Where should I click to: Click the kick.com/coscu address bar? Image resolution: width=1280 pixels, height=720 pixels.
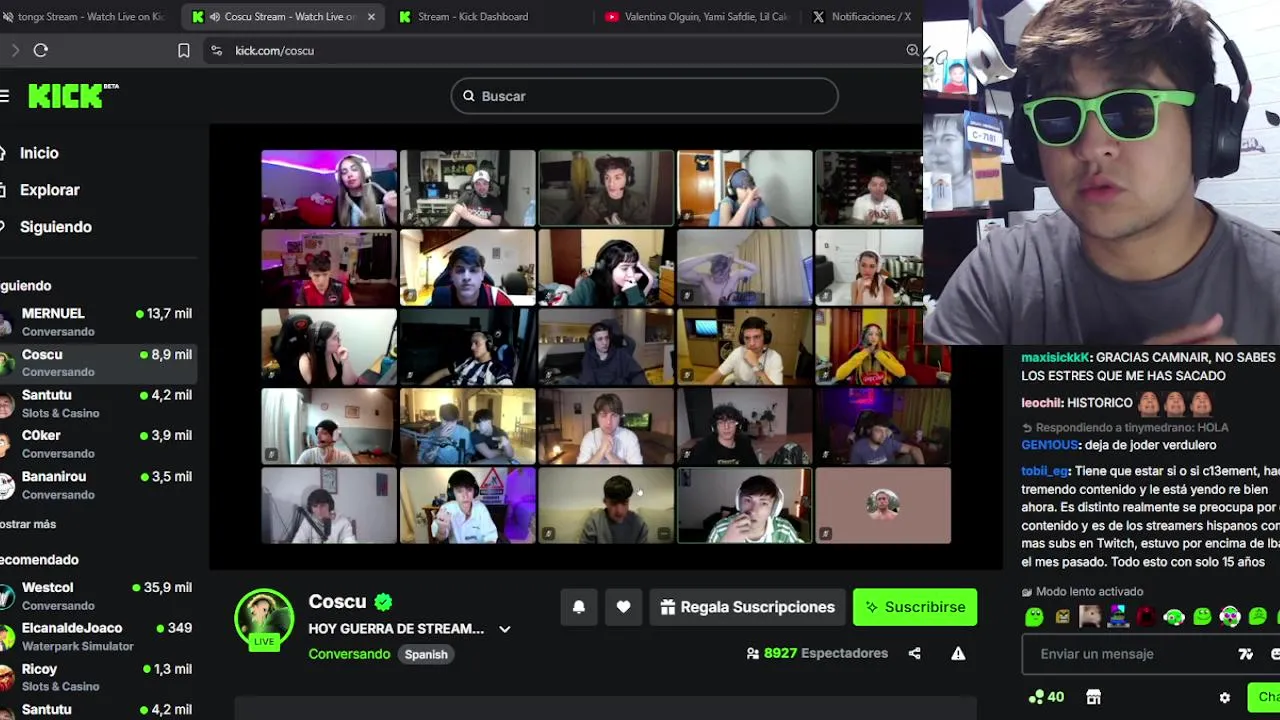[x=560, y=50]
